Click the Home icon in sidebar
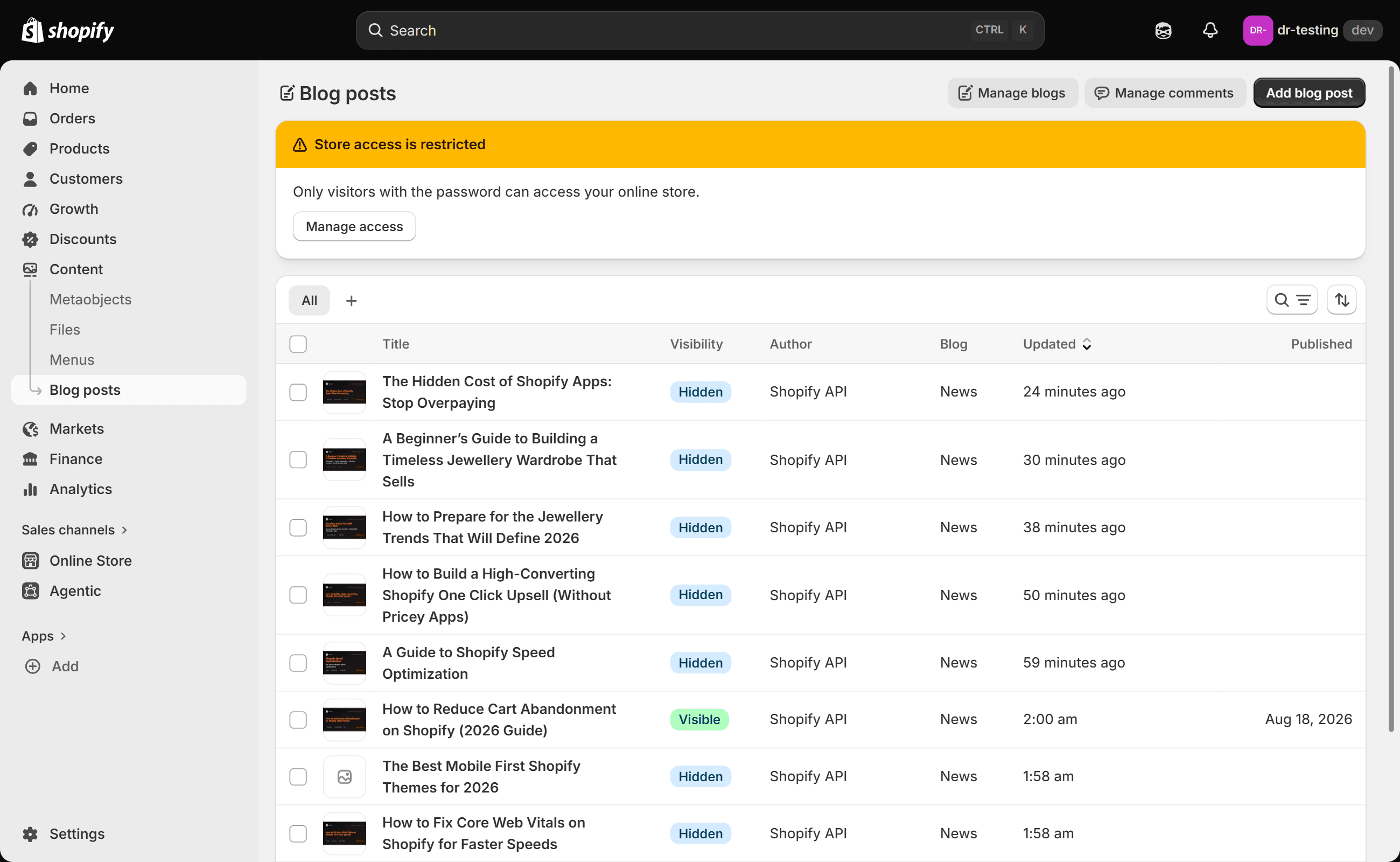Viewport: 1400px width, 862px height. pos(30,88)
